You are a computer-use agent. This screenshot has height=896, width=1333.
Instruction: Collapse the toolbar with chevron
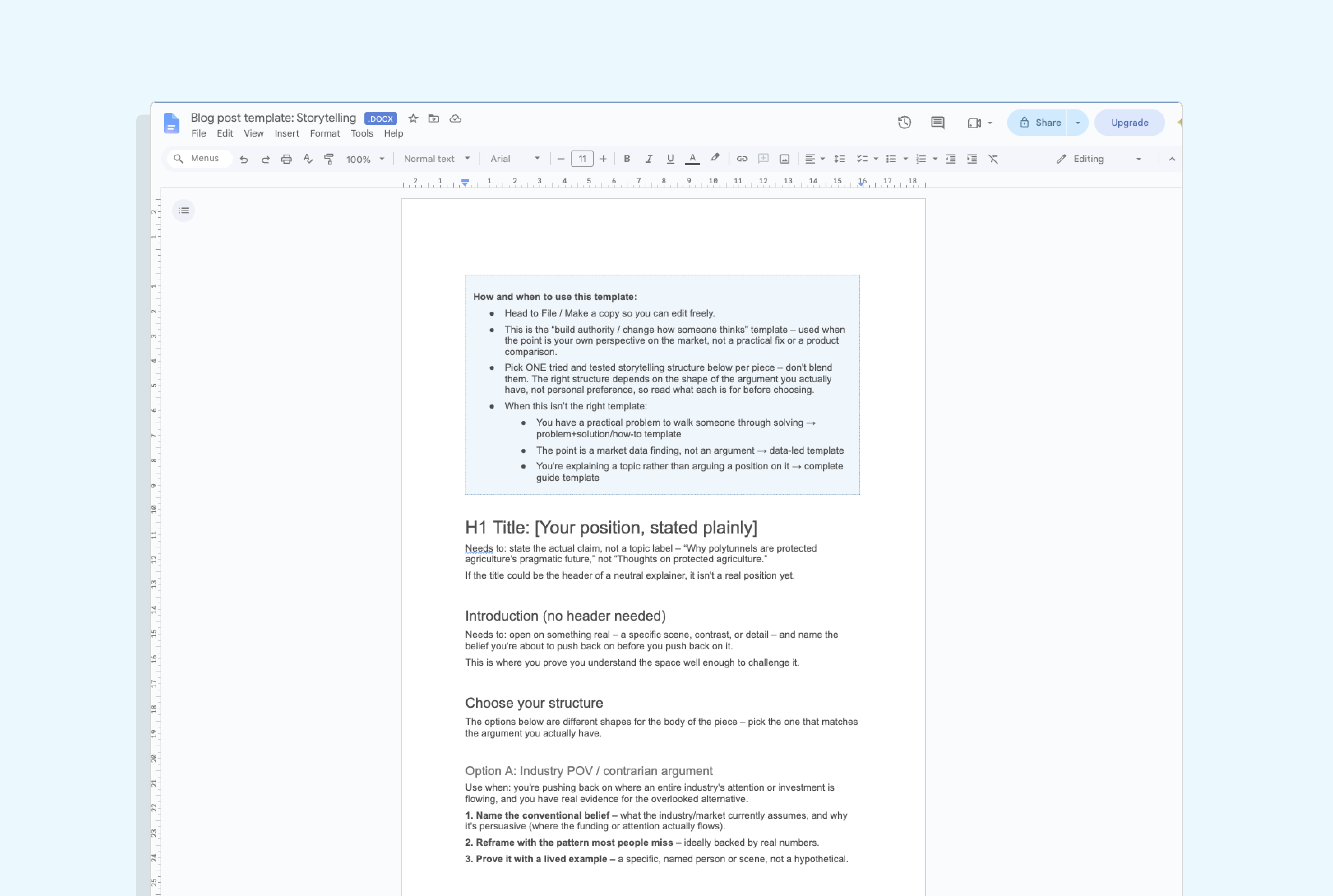coord(1172,159)
